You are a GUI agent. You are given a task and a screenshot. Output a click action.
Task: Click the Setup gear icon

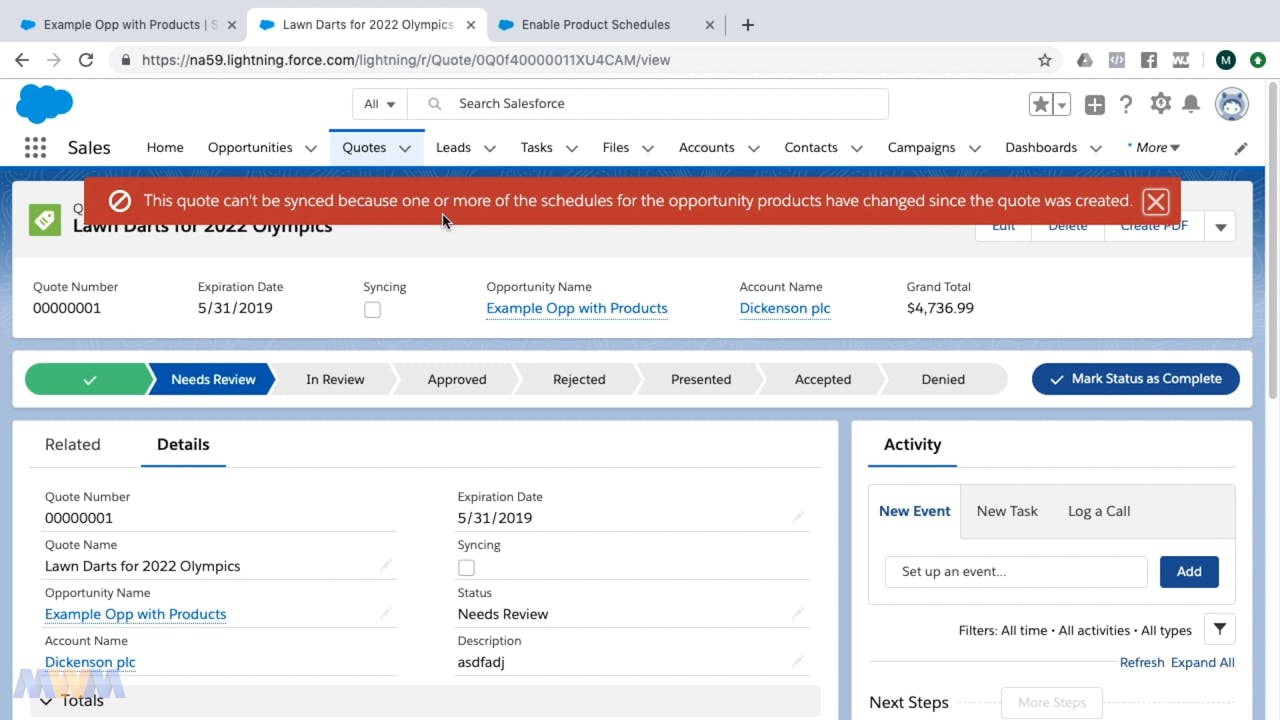1160,104
